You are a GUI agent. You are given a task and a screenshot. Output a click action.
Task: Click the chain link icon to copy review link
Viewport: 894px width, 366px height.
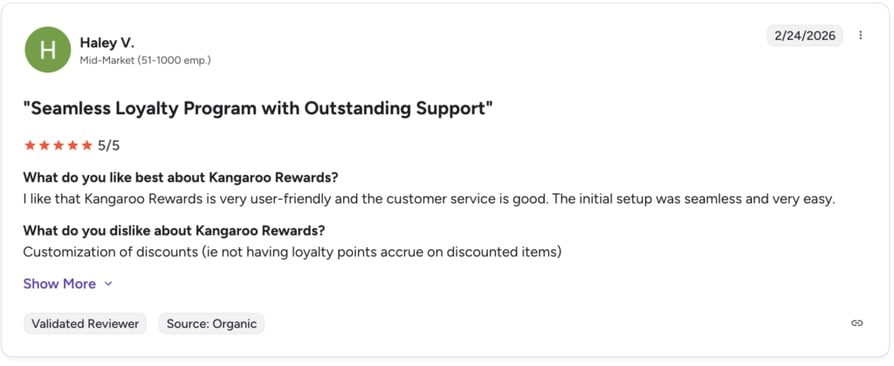(x=857, y=323)
